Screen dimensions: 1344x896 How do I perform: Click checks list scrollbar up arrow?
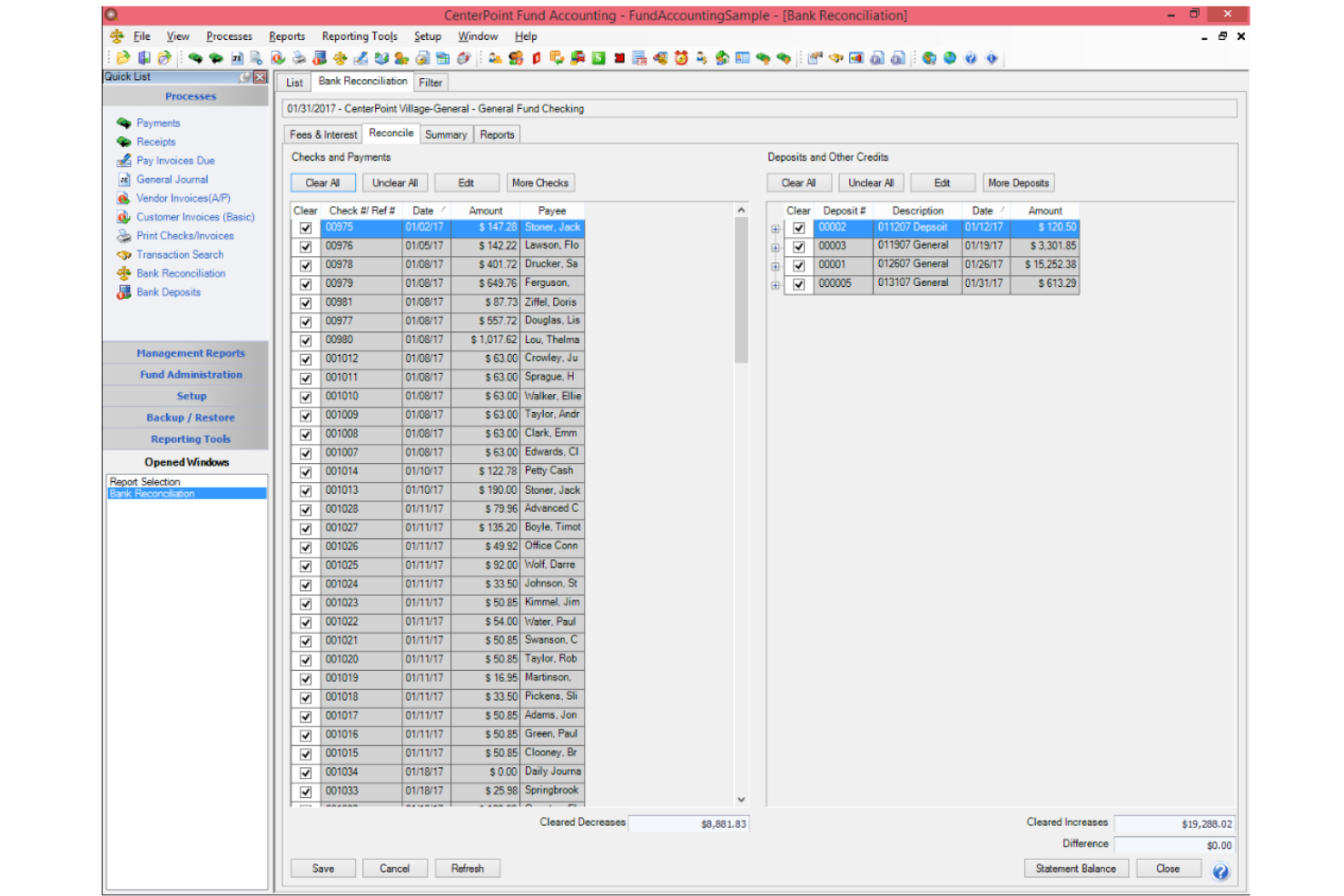[x=741, y=210]
